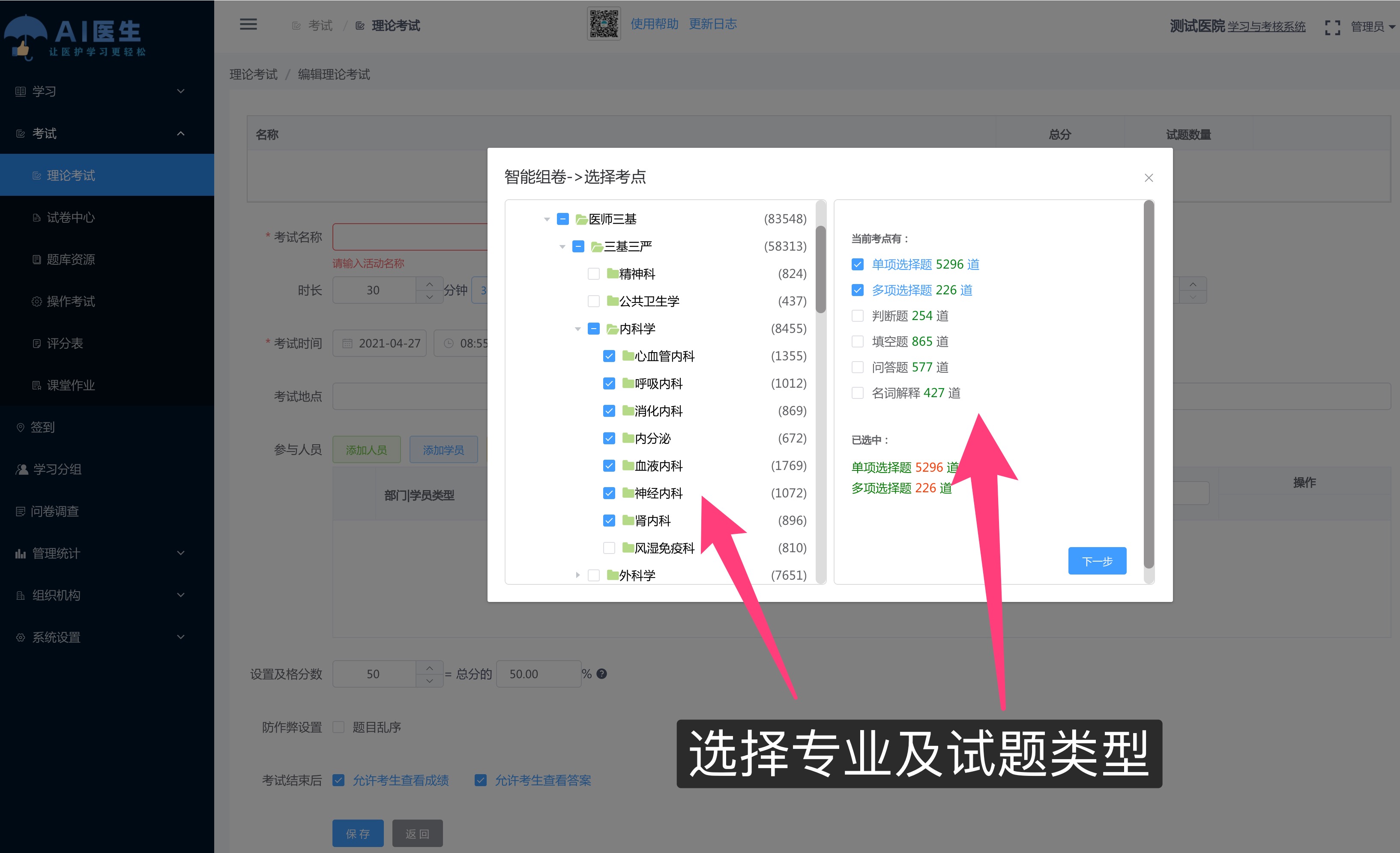Click the 学习分组 people icon
1400x853 pixels.
(x=21, y=470)
